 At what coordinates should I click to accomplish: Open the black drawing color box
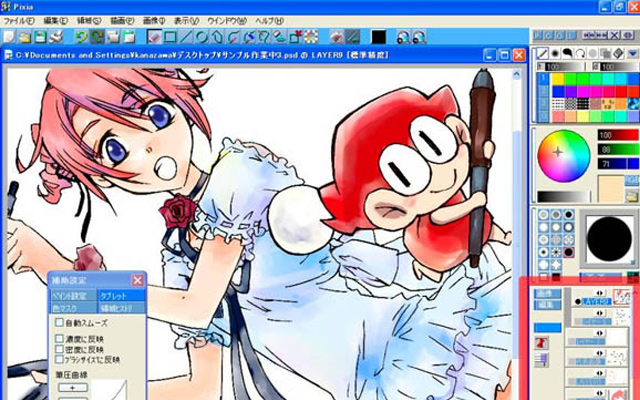378,37
